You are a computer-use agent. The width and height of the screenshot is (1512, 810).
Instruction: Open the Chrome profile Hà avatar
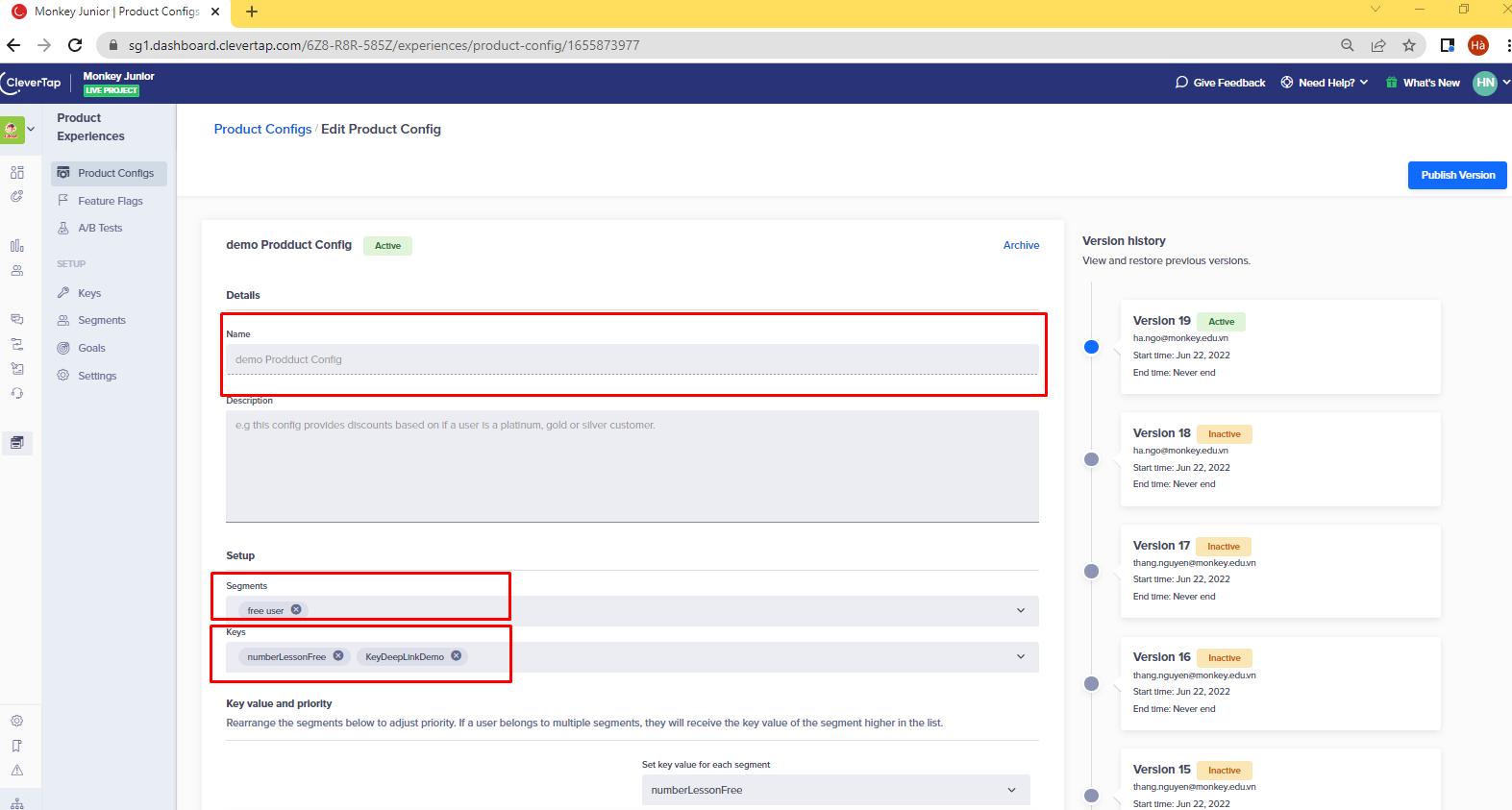[x=1478, y=45]
